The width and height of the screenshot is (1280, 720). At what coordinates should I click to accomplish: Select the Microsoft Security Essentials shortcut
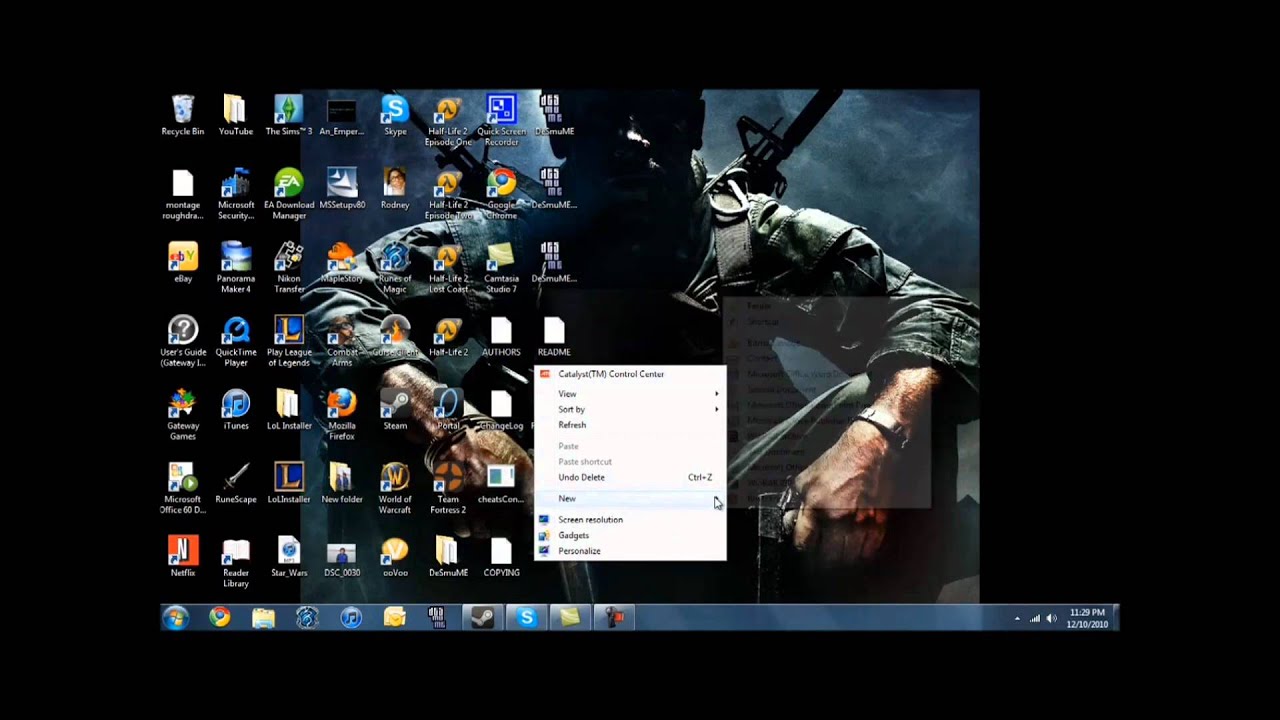pos(235,194)
